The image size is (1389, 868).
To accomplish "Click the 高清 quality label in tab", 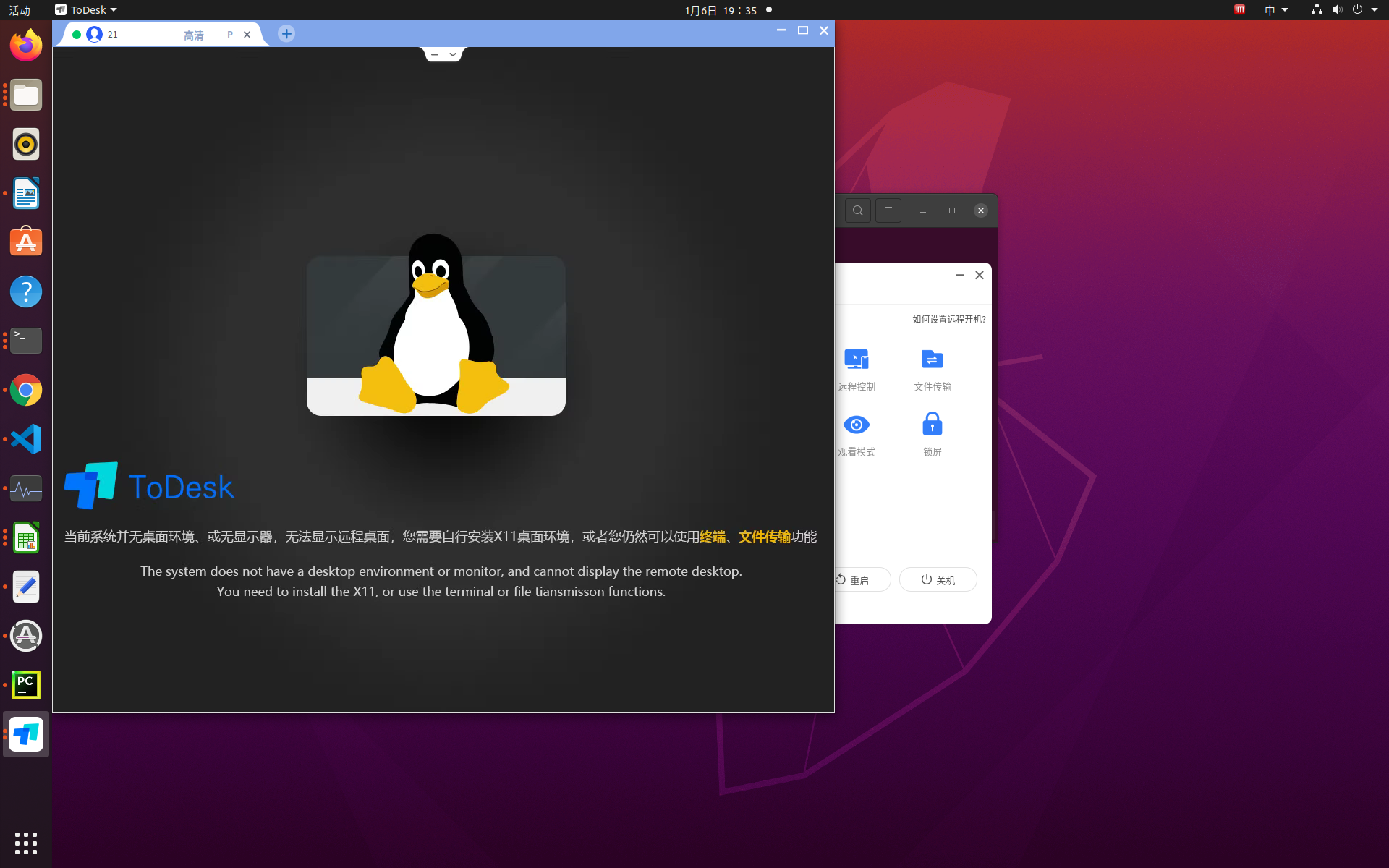I will (x=193, y=35).
